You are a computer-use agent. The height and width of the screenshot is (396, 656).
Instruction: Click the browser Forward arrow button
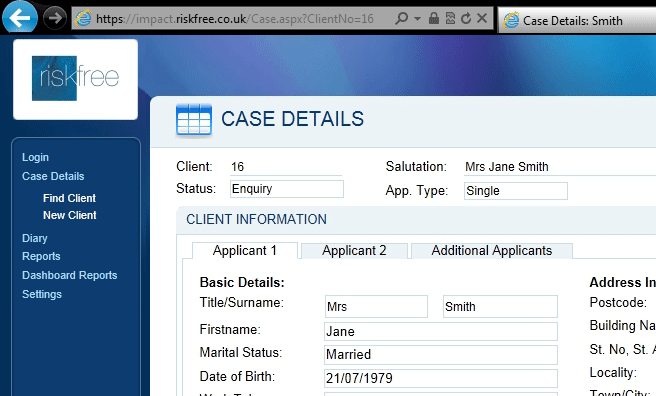coord(54,18)
